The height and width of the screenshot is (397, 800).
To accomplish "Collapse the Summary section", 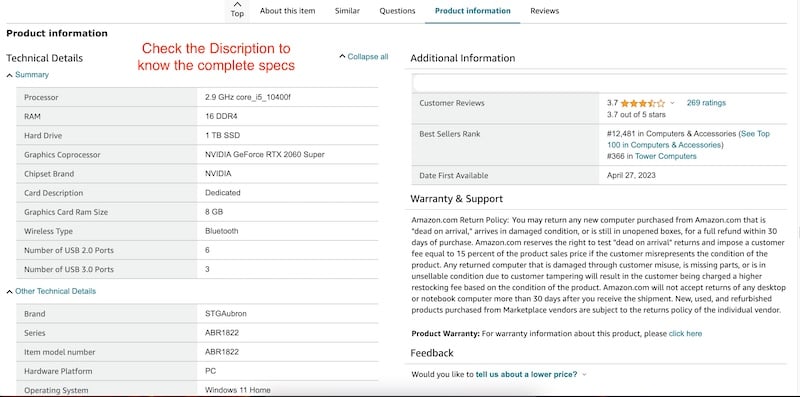I will [x=28, y=75].
